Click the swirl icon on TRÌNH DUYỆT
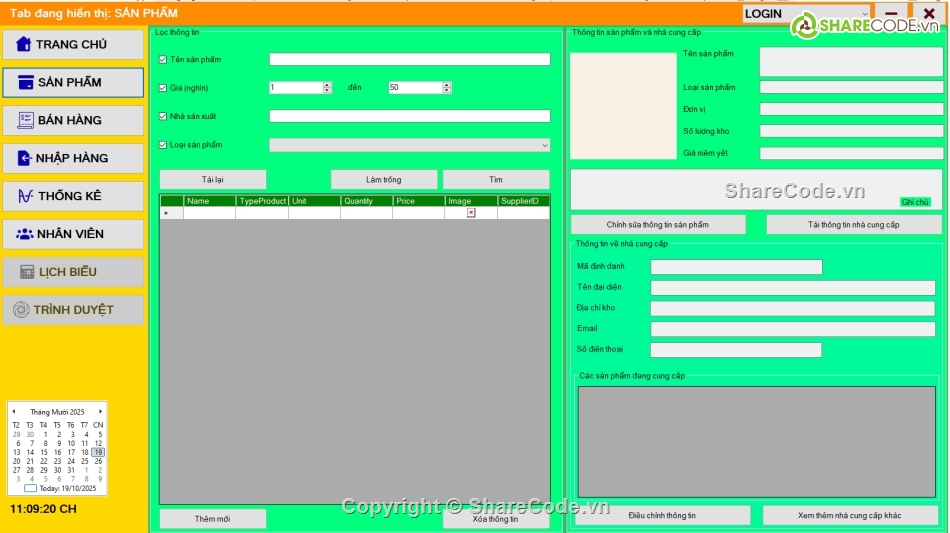The image size is (950, 533). 21,310
